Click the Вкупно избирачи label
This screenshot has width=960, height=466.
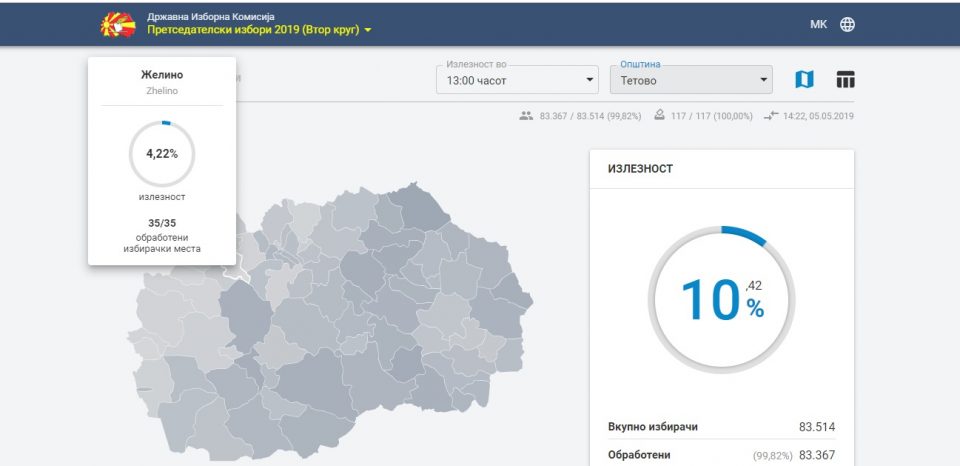(x=653, y=427)
